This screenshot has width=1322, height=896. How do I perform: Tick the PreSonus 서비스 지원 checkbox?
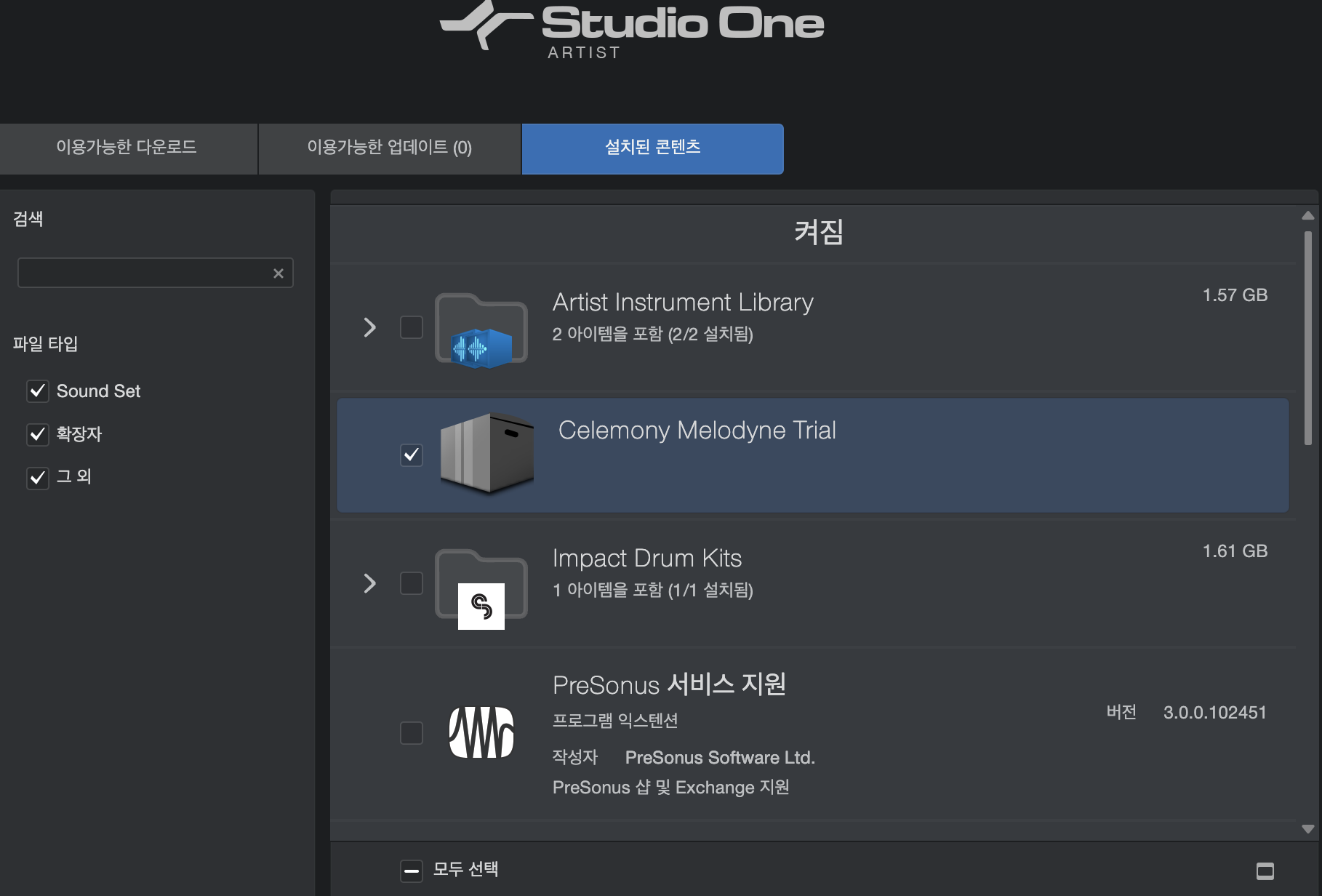(x=412, y=733)
